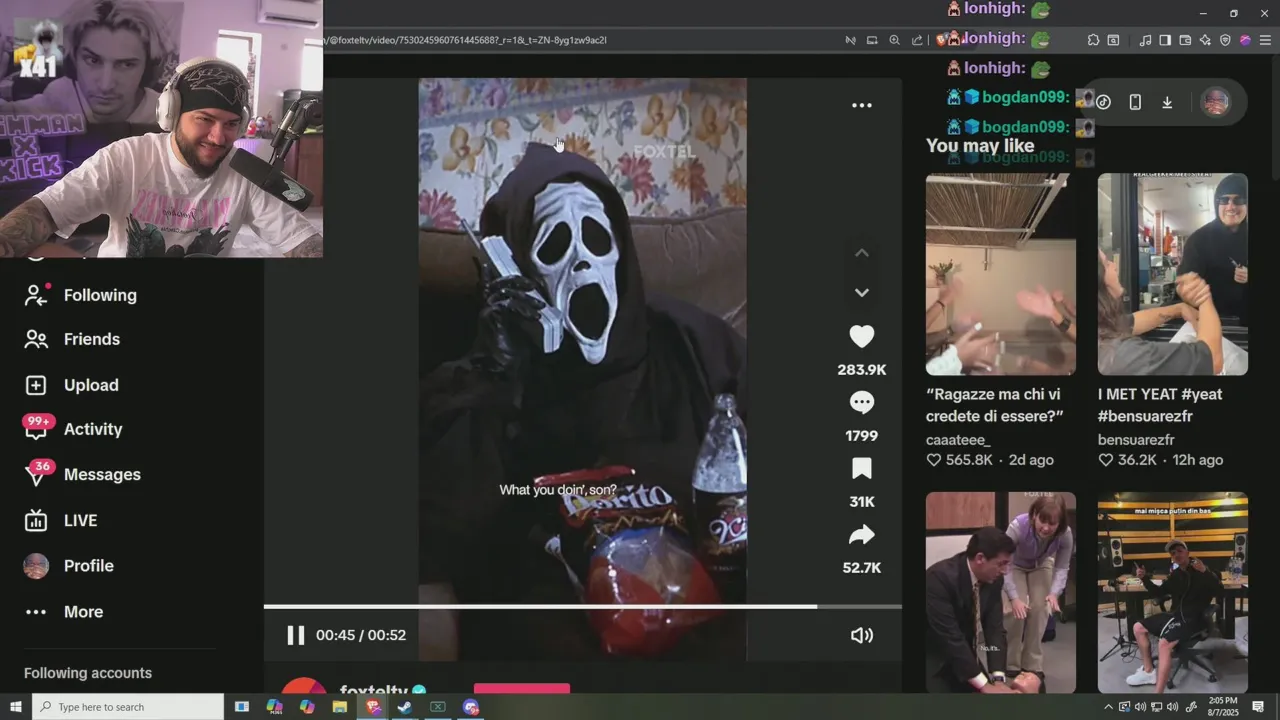
Task: Open the three-dot video options menu
Action: click(x=861, y=105)
